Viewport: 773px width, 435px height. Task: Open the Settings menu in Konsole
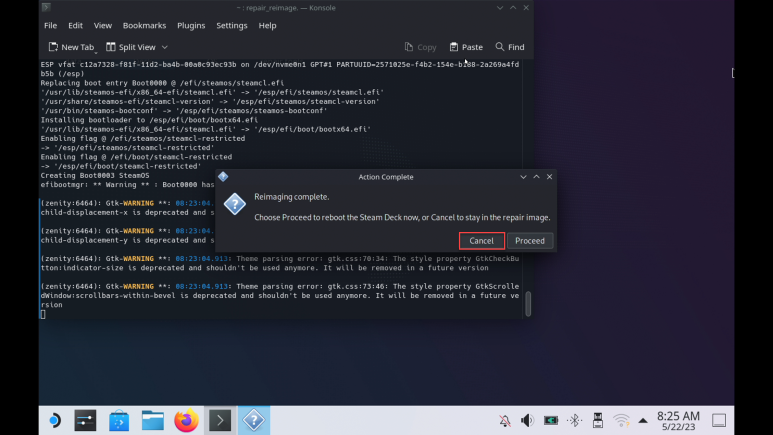[232, 26]
